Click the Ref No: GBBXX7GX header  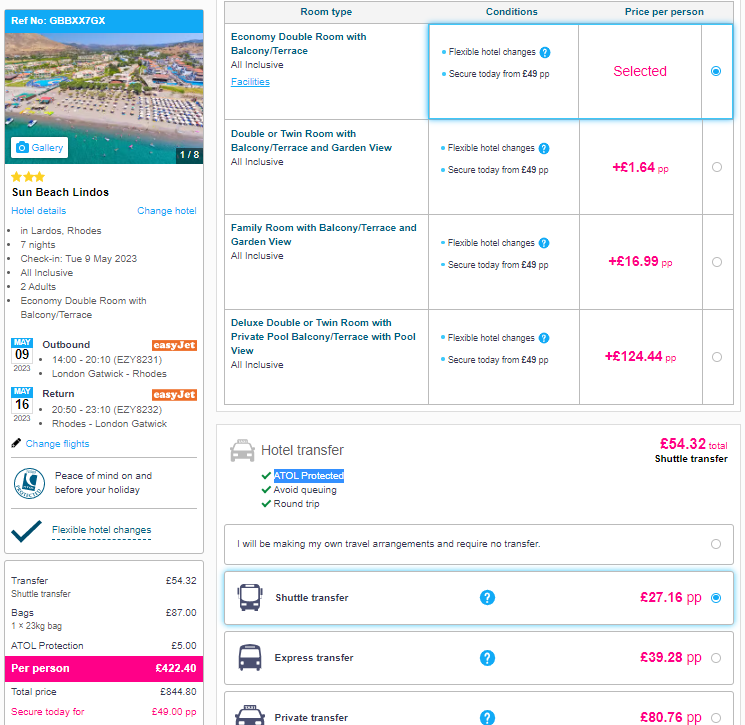tap(104, 21)
